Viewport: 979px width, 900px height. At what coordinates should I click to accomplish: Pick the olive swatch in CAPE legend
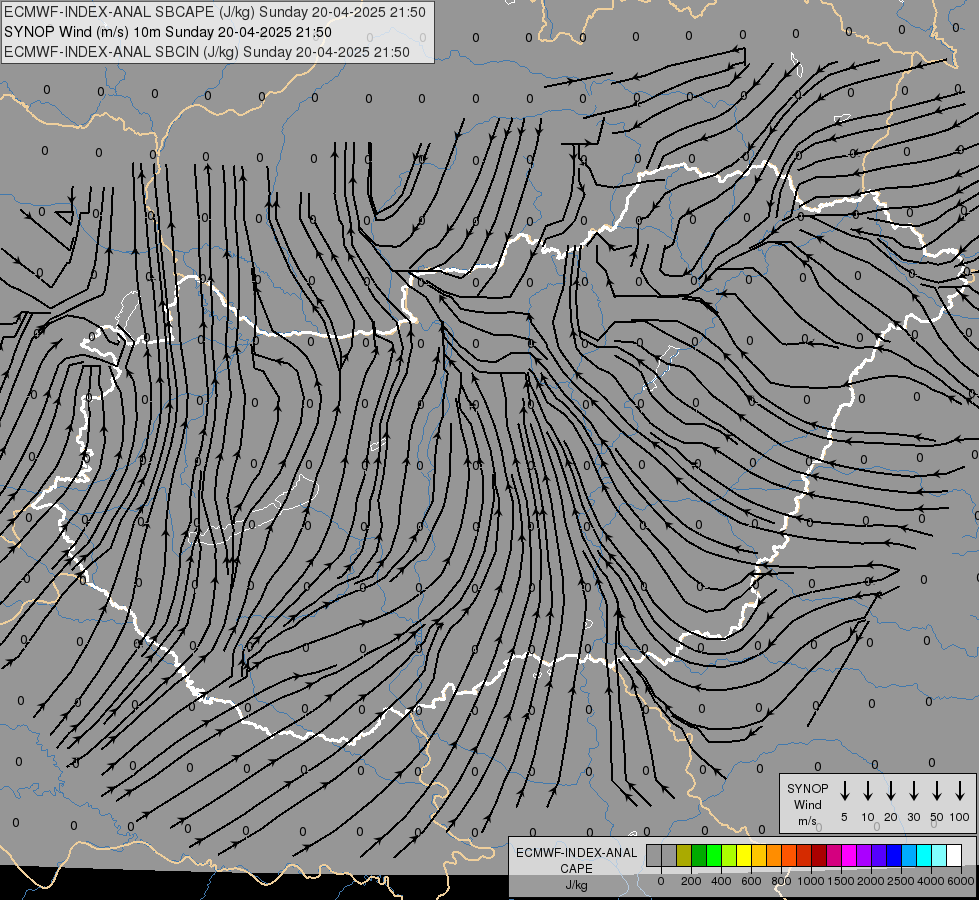[x=684, y=855]
